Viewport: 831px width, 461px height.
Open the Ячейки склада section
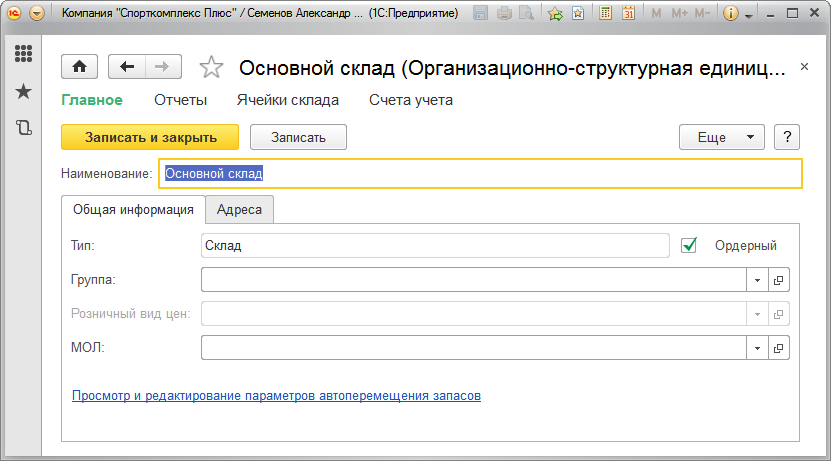click(288, 100)
